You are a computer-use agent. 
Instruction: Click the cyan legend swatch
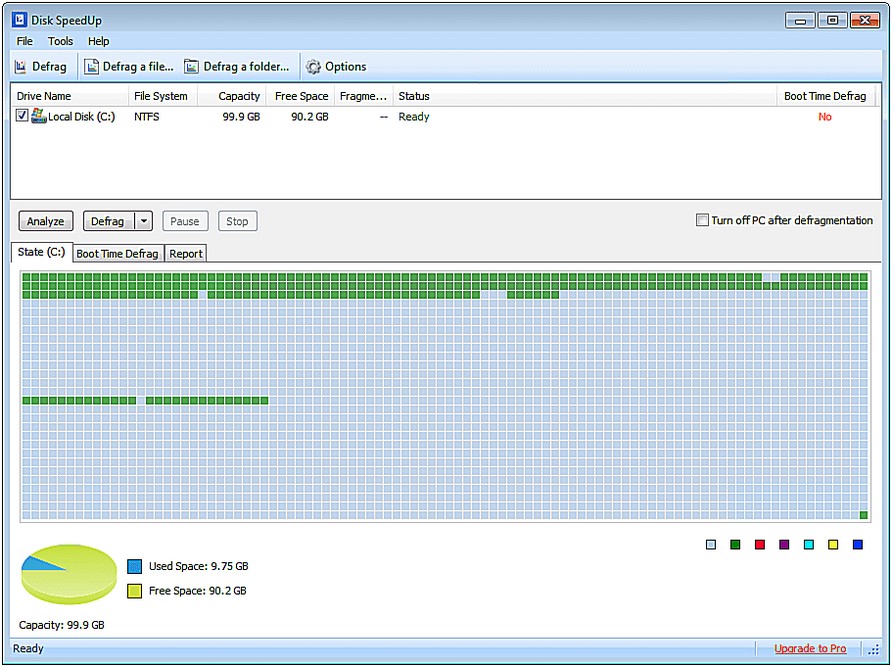(809, 545)
